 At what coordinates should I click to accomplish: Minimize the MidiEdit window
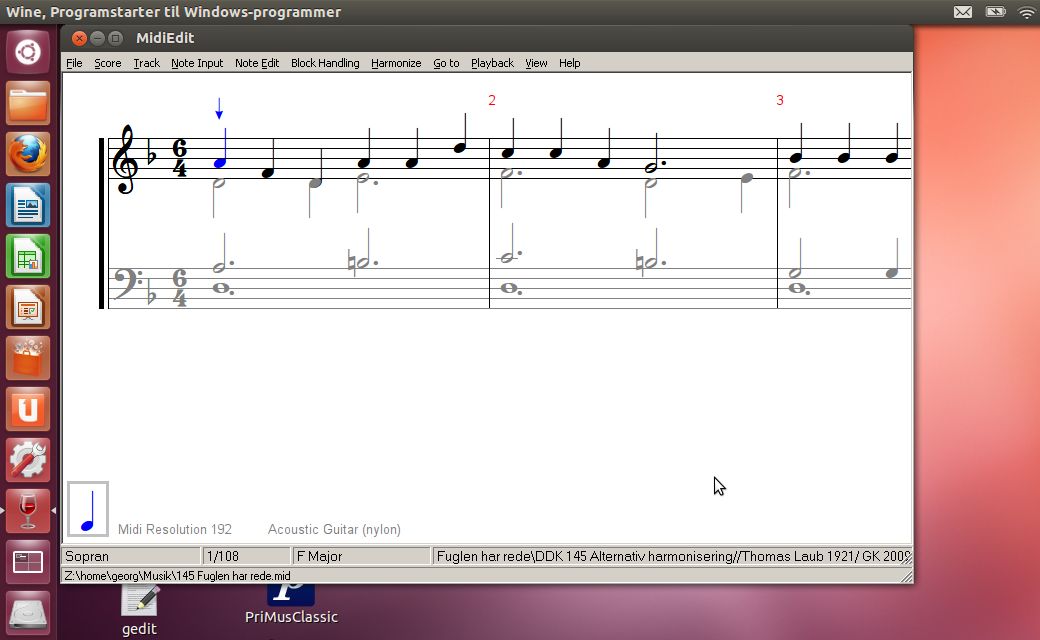pyautogui.click(x=97, y=38)
